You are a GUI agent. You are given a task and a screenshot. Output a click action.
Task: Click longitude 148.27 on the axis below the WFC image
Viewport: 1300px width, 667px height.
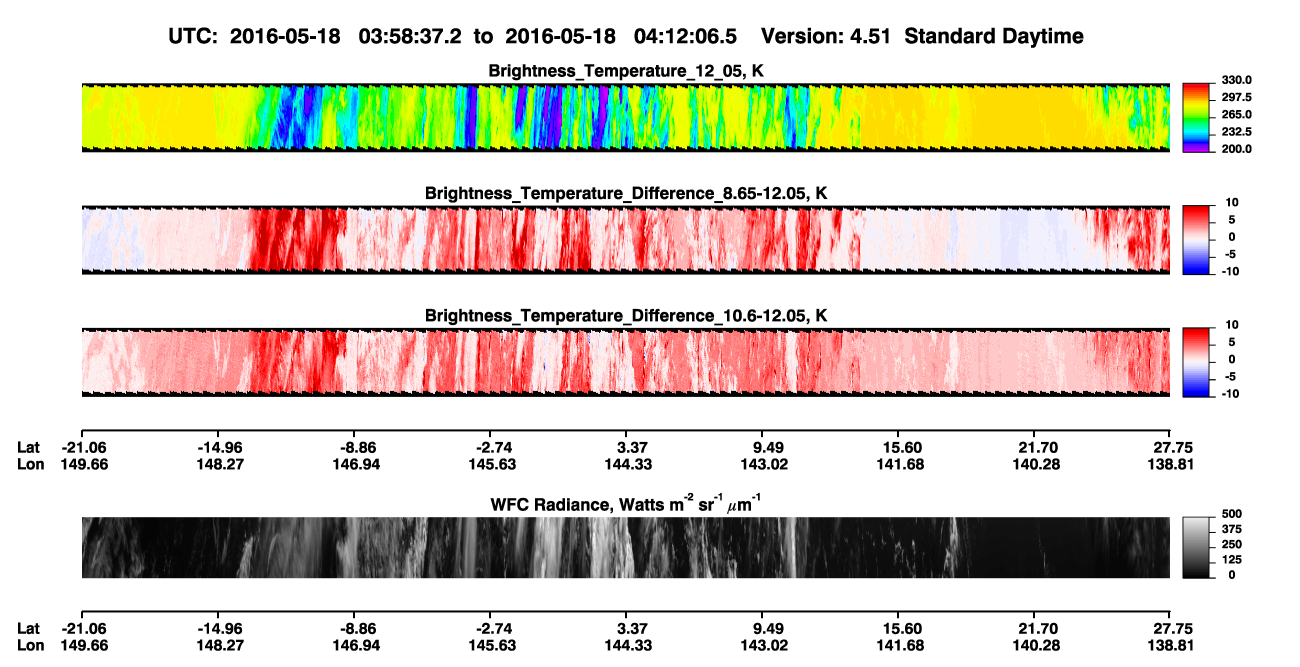[x=218, y=645]
